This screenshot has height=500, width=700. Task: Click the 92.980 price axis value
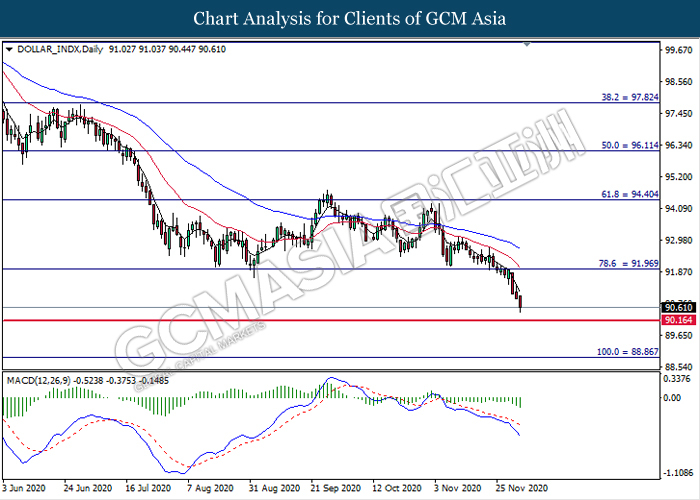click(x=679, y=240)
